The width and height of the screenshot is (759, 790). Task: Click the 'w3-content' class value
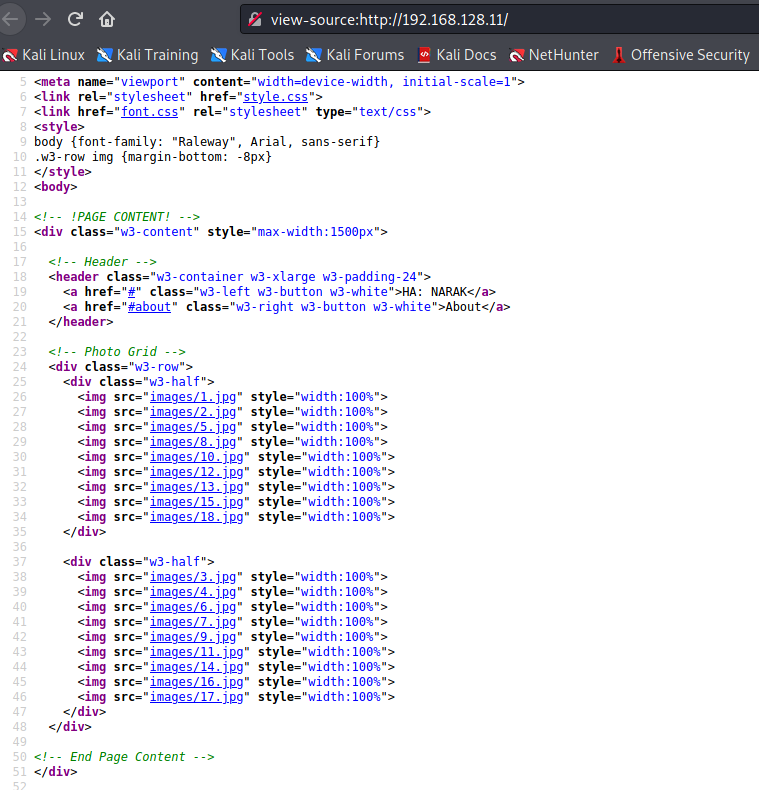pyautogui.click(x=157, y=232)
